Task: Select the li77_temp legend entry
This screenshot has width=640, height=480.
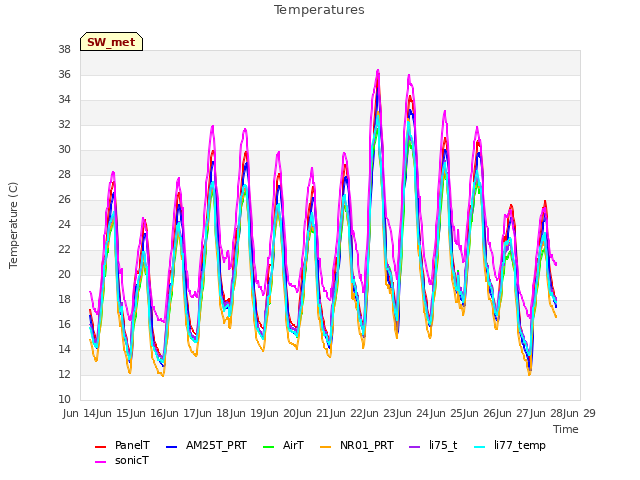Action: 510,445
